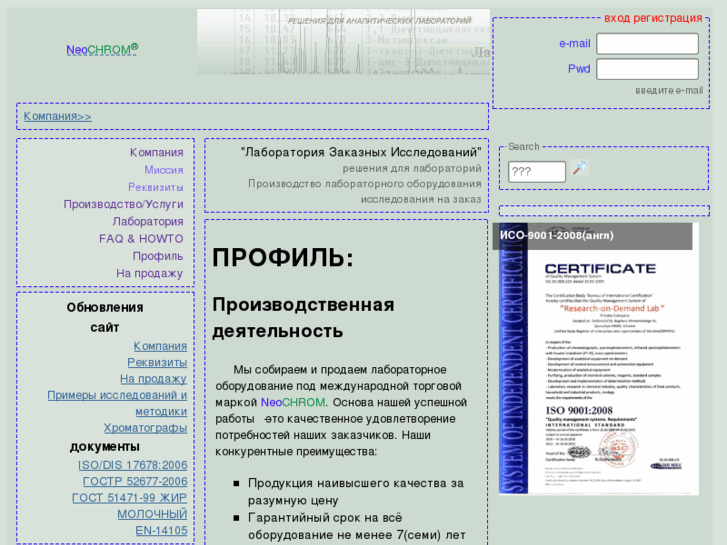
Task: Open Профиль menu item
Action: click(x=158, y=256)
